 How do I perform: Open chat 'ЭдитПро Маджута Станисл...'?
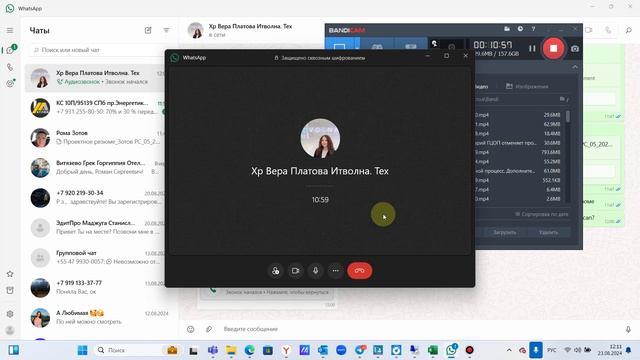click(95, 227)
